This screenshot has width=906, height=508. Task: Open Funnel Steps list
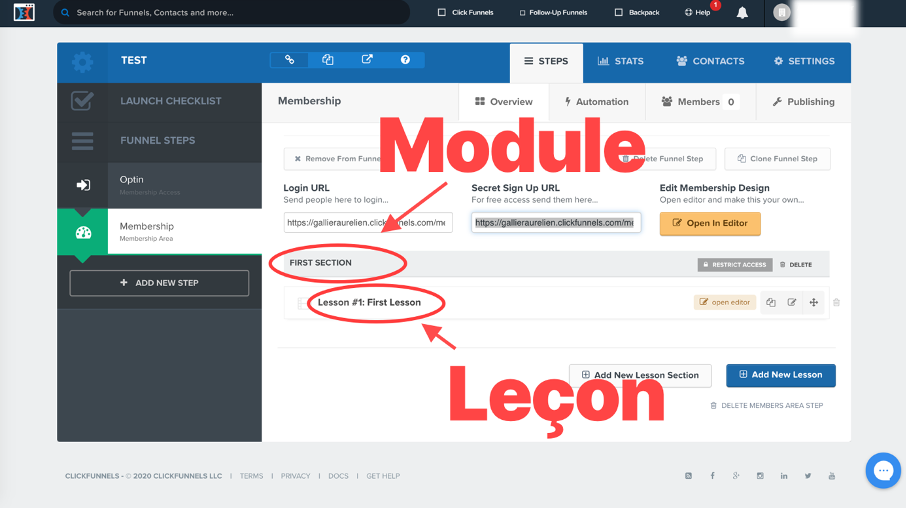tap(159, 140)
